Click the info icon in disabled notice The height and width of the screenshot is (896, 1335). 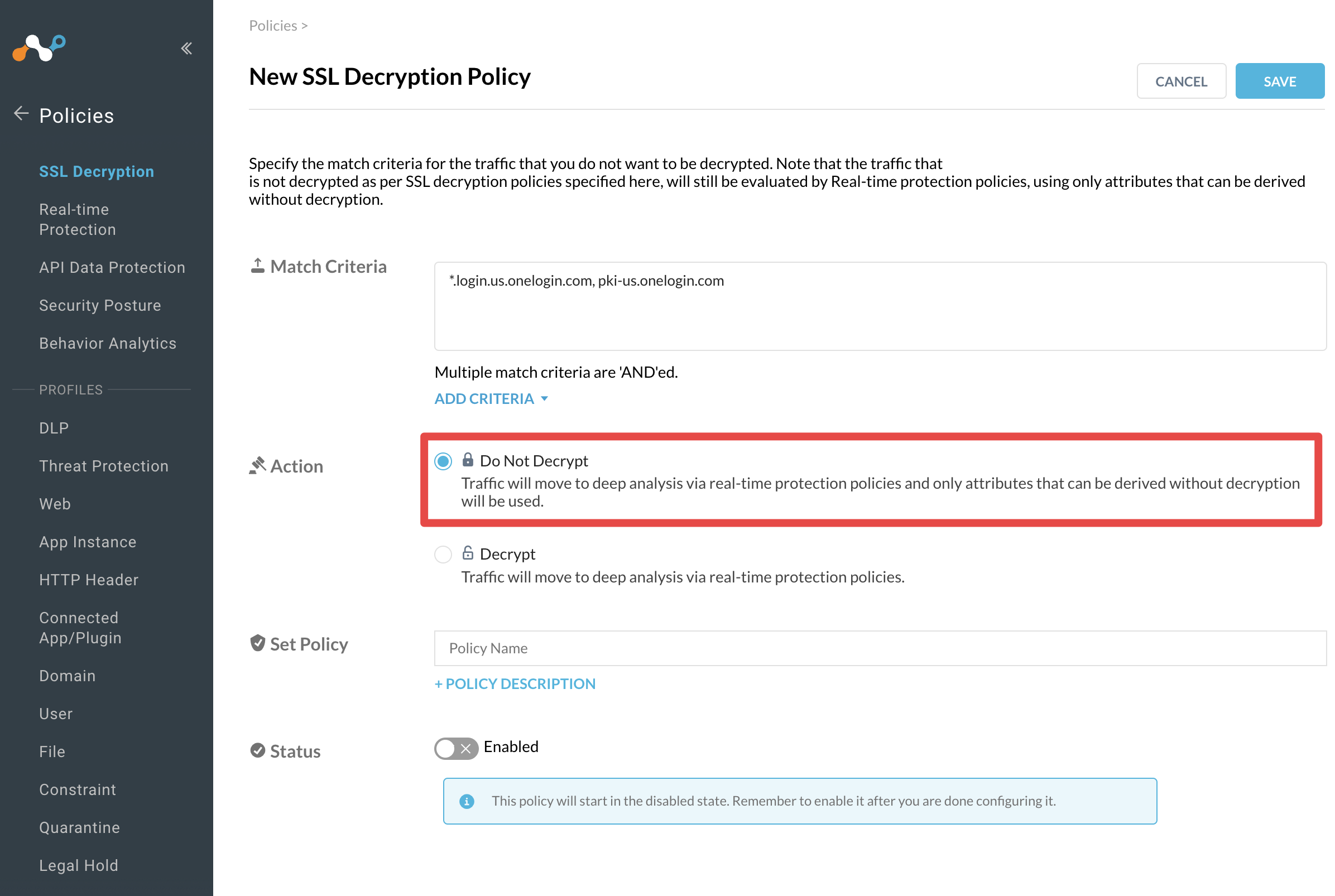467,801
